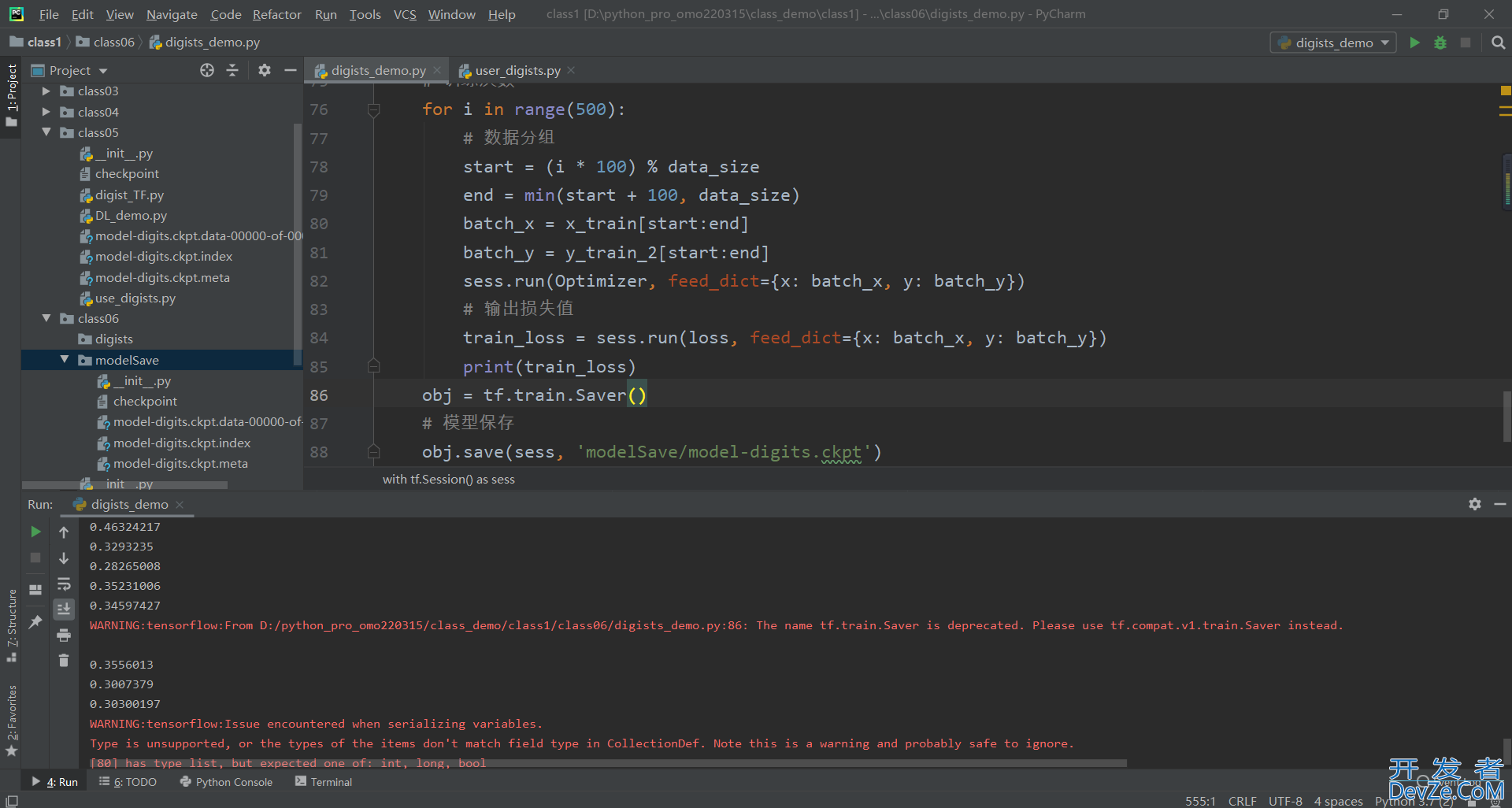Open the Refactor menu
Viewport: 1512px width, 808px height.
point(276,14)
